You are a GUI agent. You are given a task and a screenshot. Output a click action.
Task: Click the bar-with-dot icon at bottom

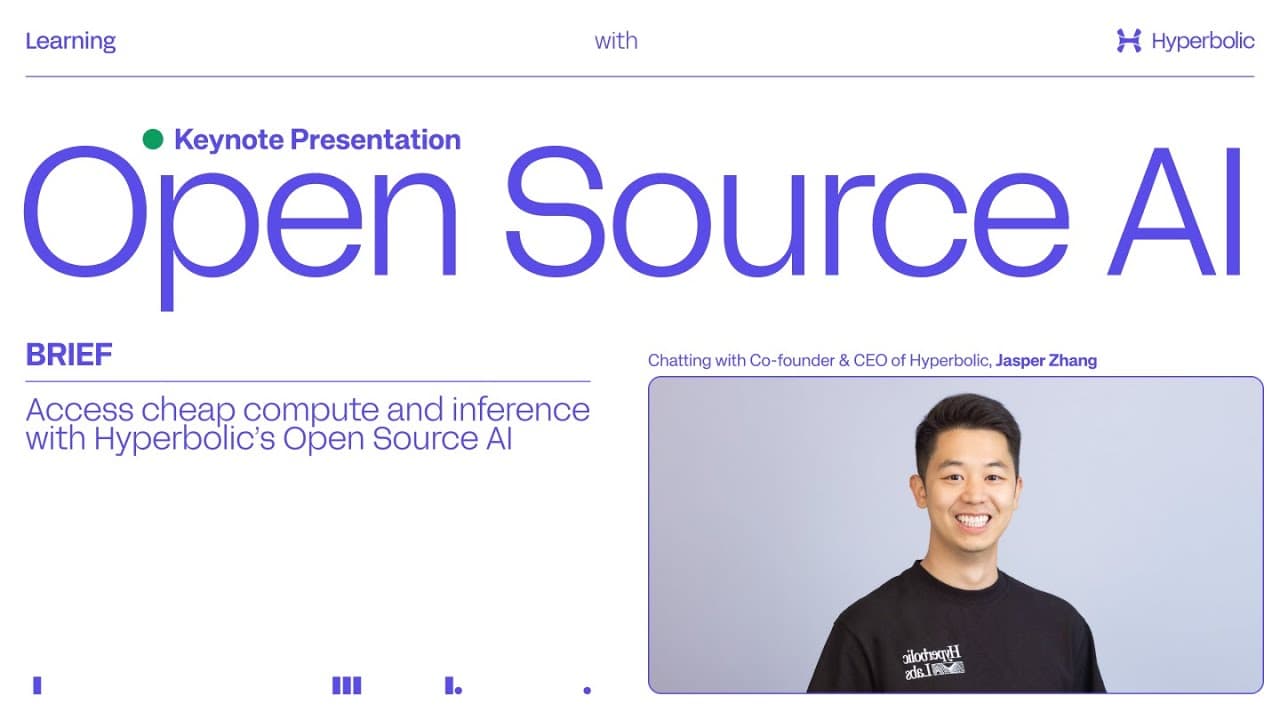(453, 685)
